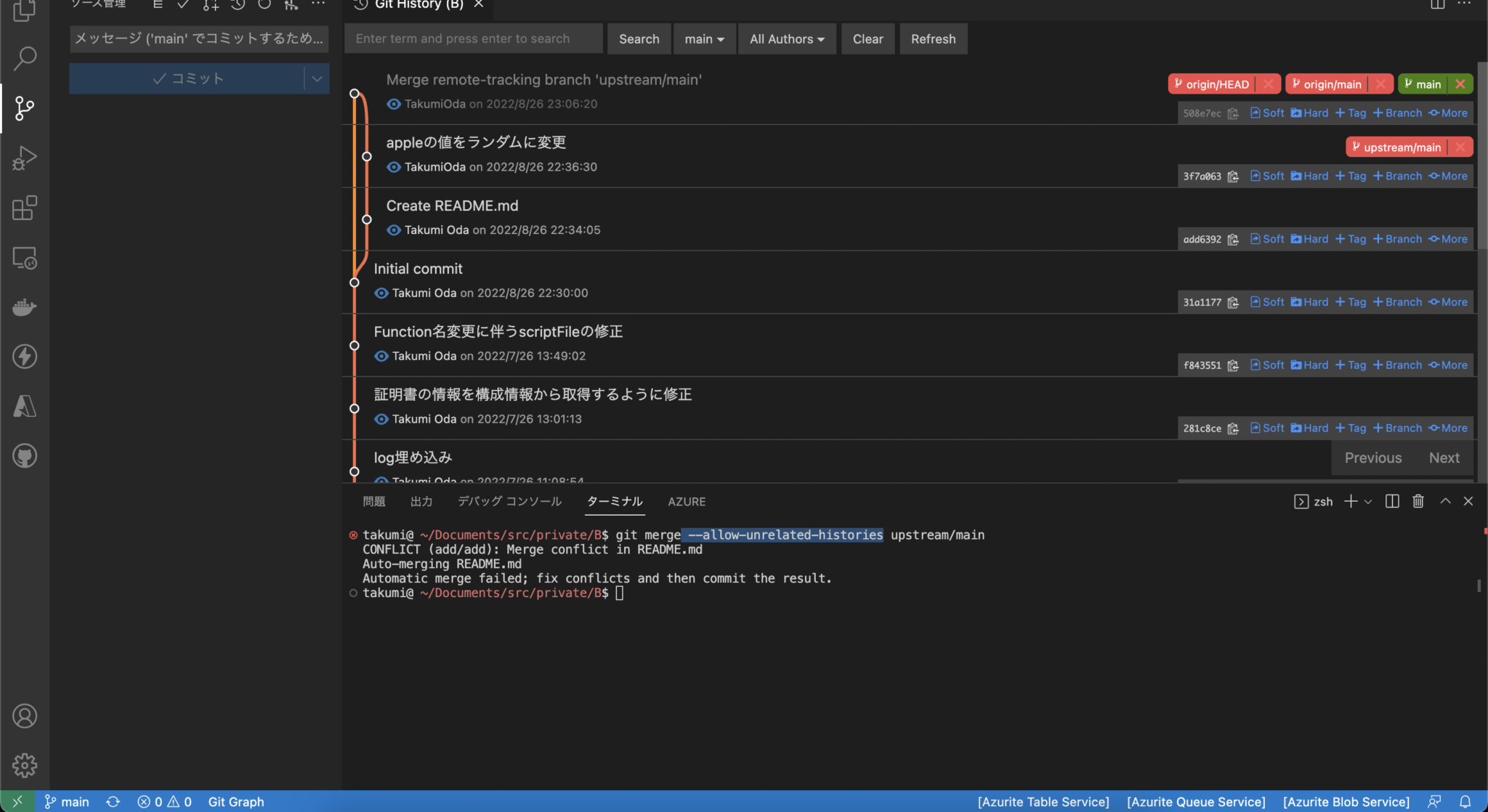
Task: Switch to the AZURE panel tab
Action: (686, 501)
